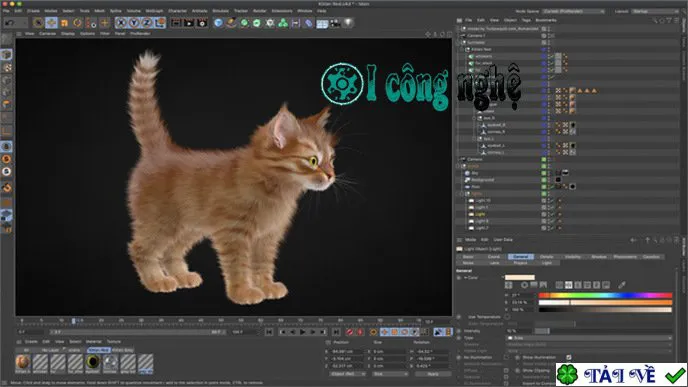Open the File menu in main menu bar
This screenshot has width=688, height=387.
6,11
